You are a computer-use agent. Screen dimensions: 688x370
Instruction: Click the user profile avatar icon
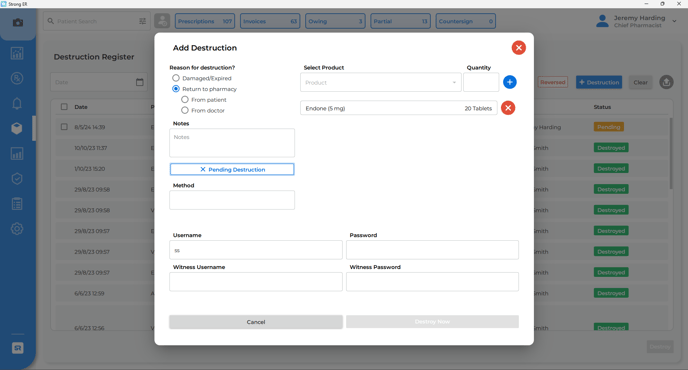[x=602, y=21]
